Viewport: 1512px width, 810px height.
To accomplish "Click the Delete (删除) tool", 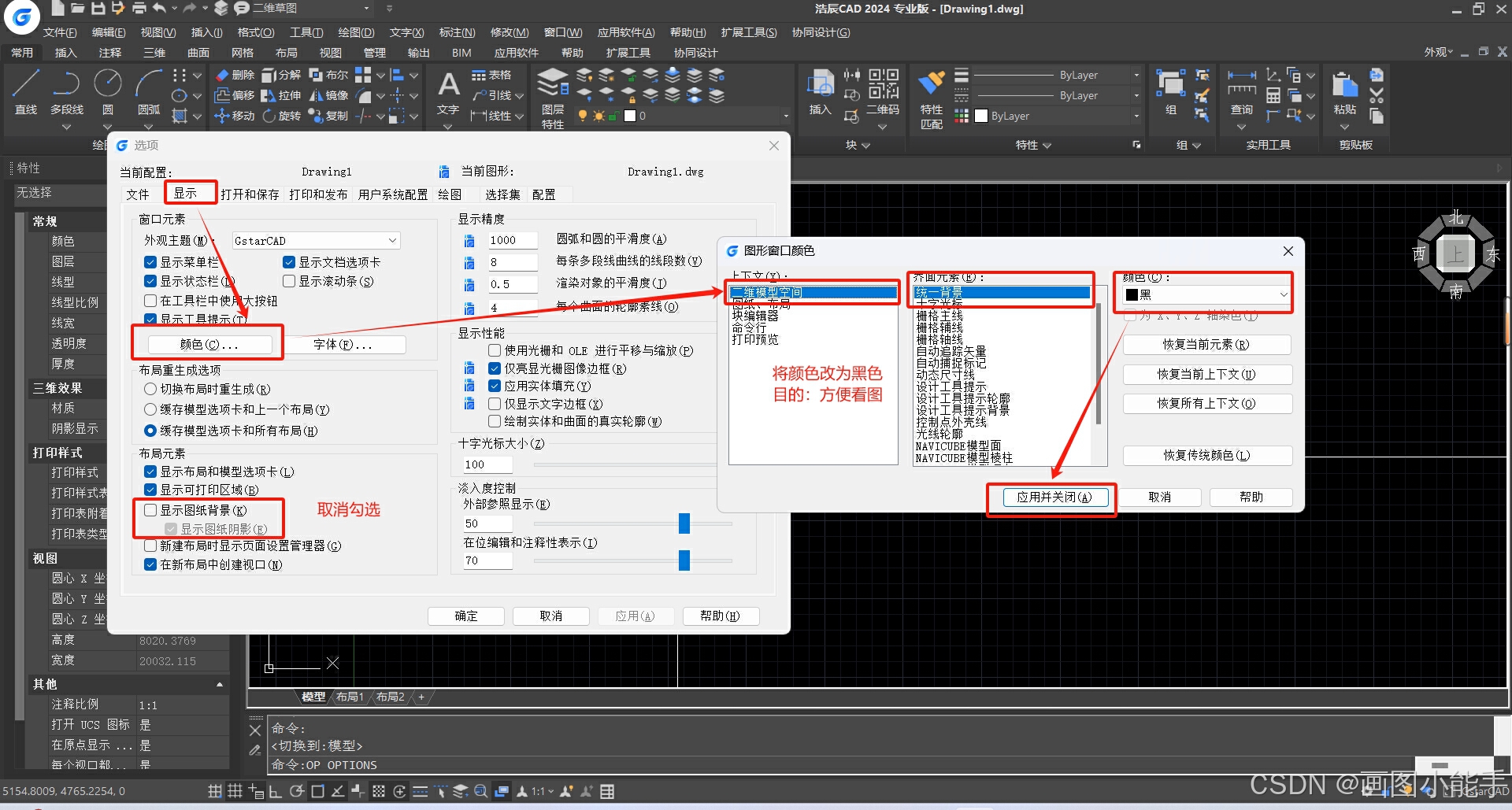I will click(x=235, y=75).
